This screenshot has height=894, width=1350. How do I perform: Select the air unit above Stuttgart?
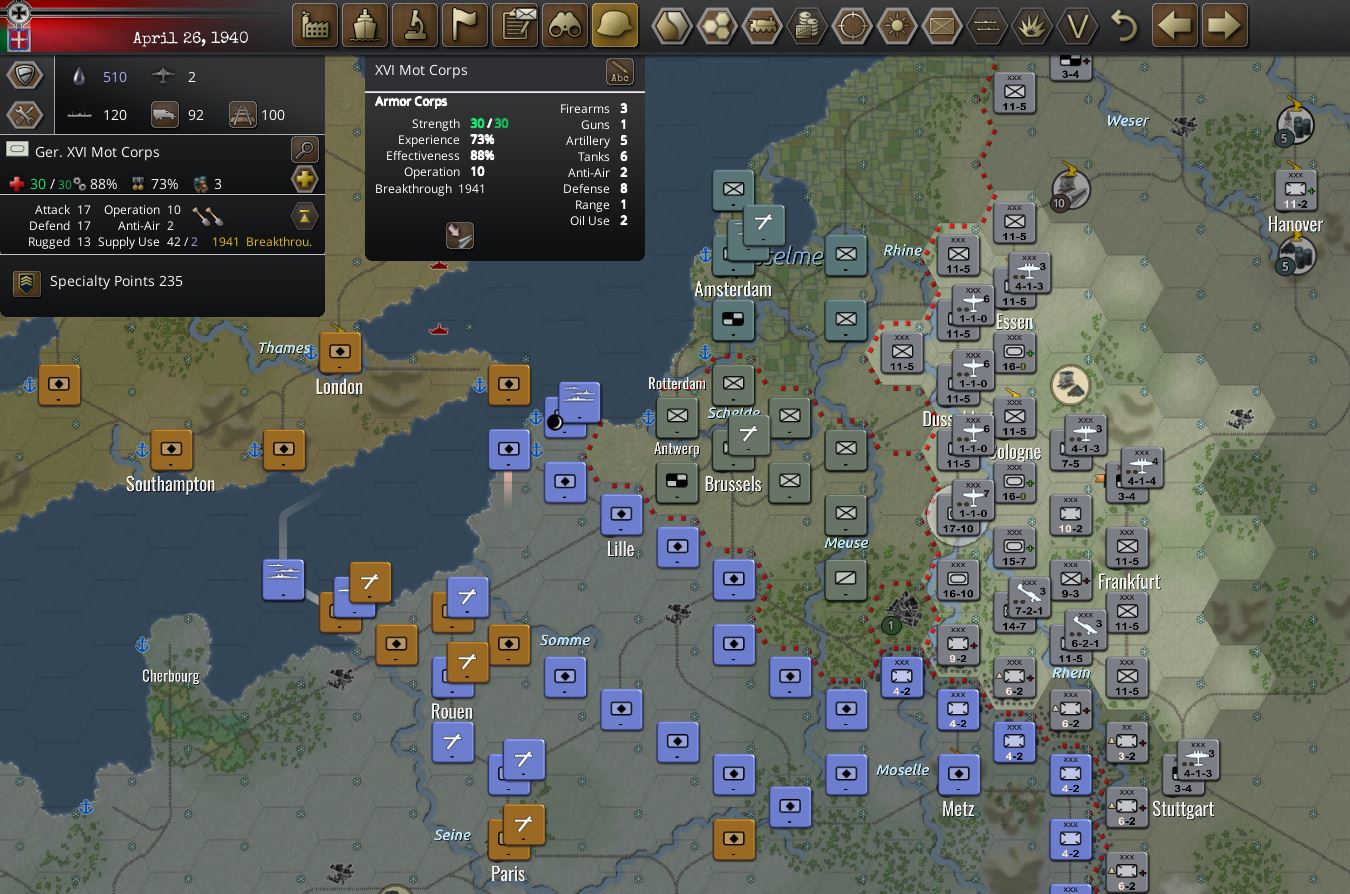point(1196,761)
